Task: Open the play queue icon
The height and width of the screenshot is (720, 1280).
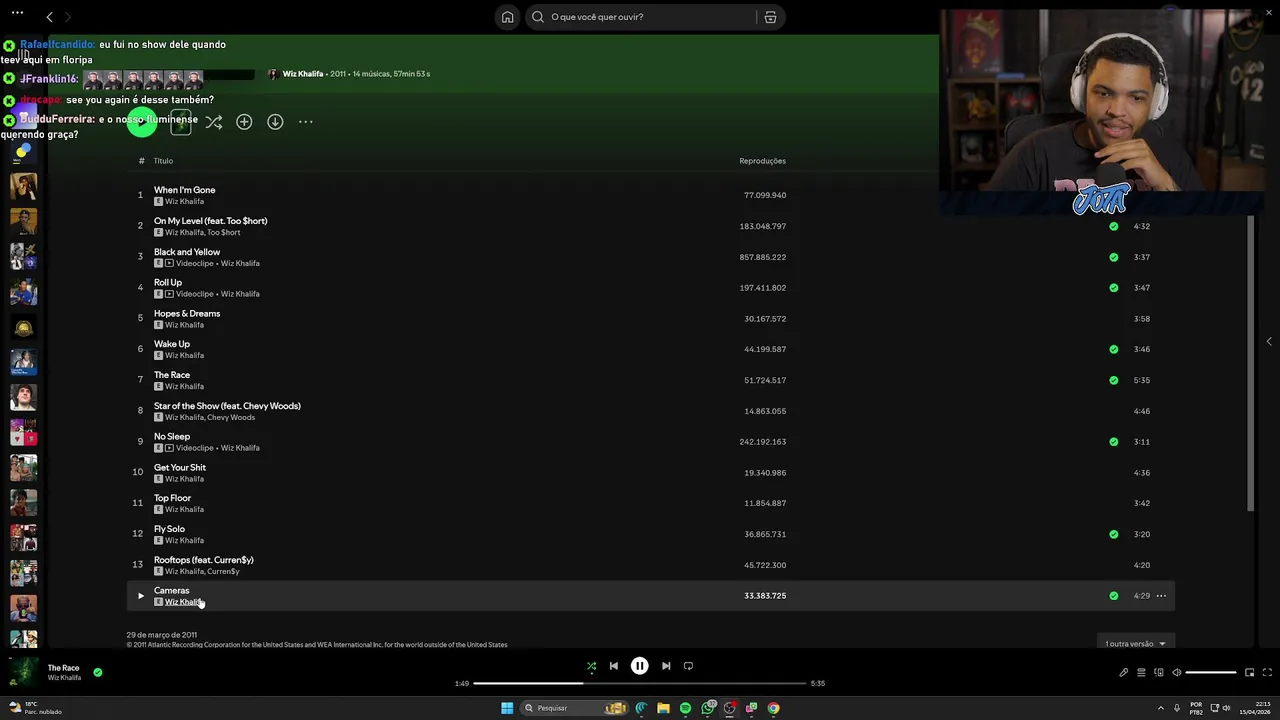Action: tap(1141, 673)
